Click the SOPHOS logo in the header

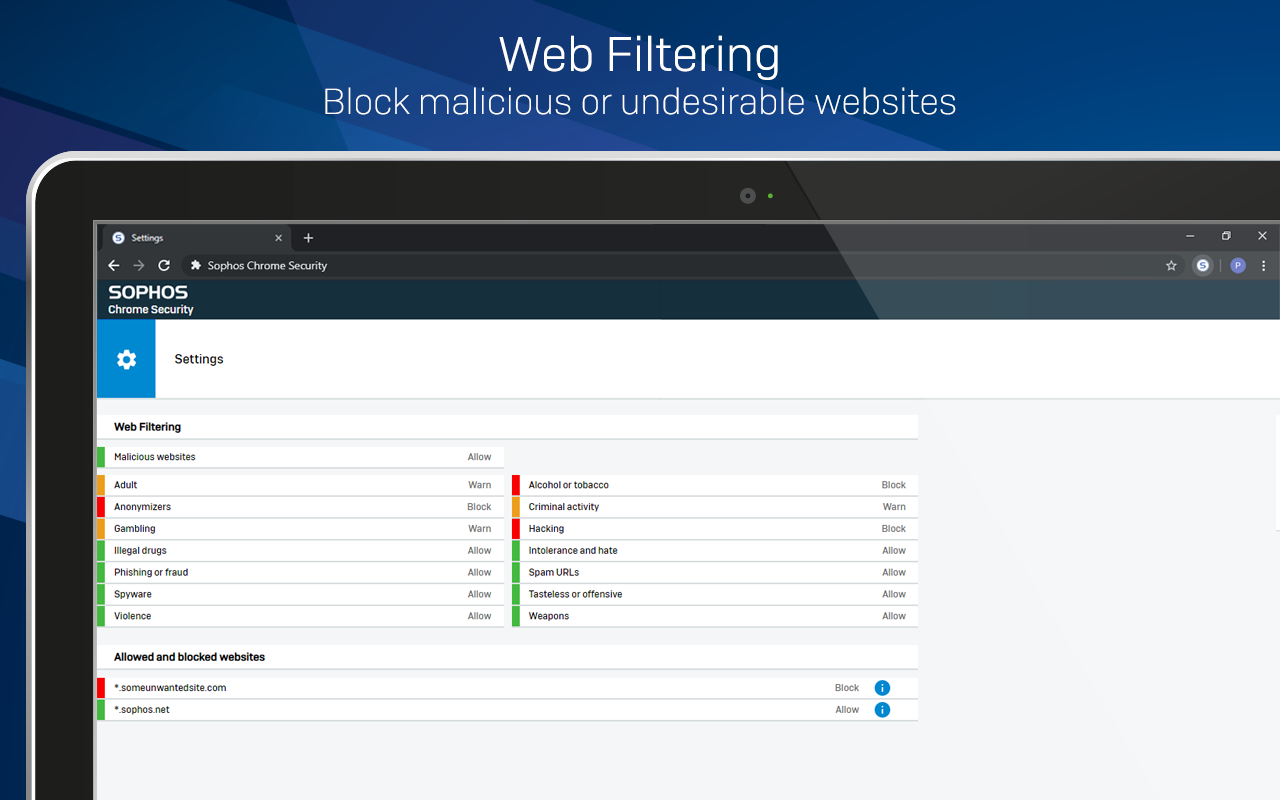(148, 293)
